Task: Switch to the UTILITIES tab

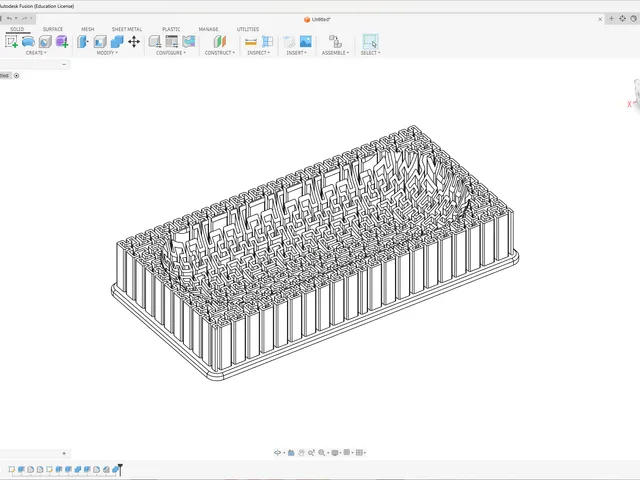Action: pos(248,29)
